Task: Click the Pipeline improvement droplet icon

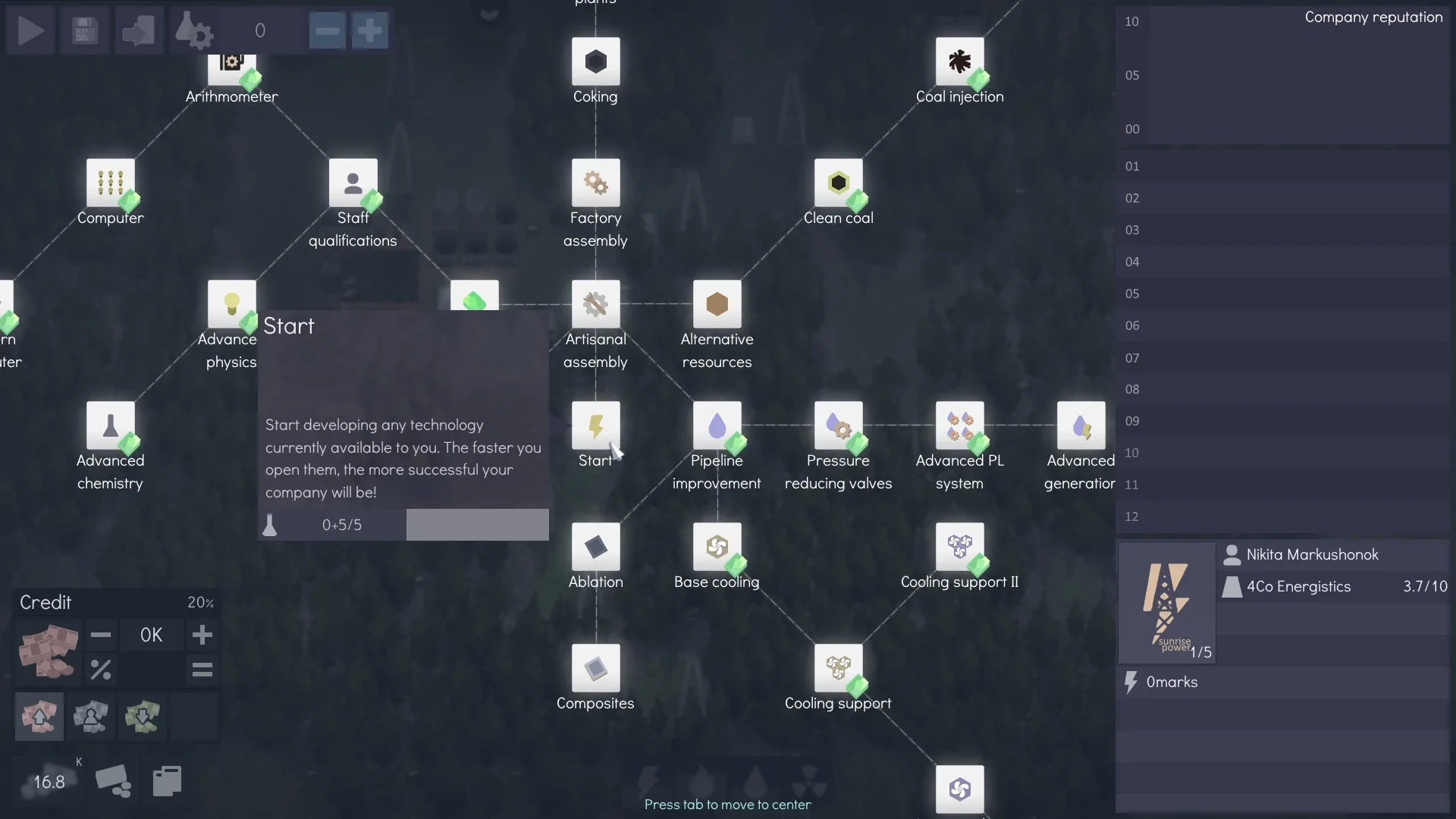Action: 717,425
